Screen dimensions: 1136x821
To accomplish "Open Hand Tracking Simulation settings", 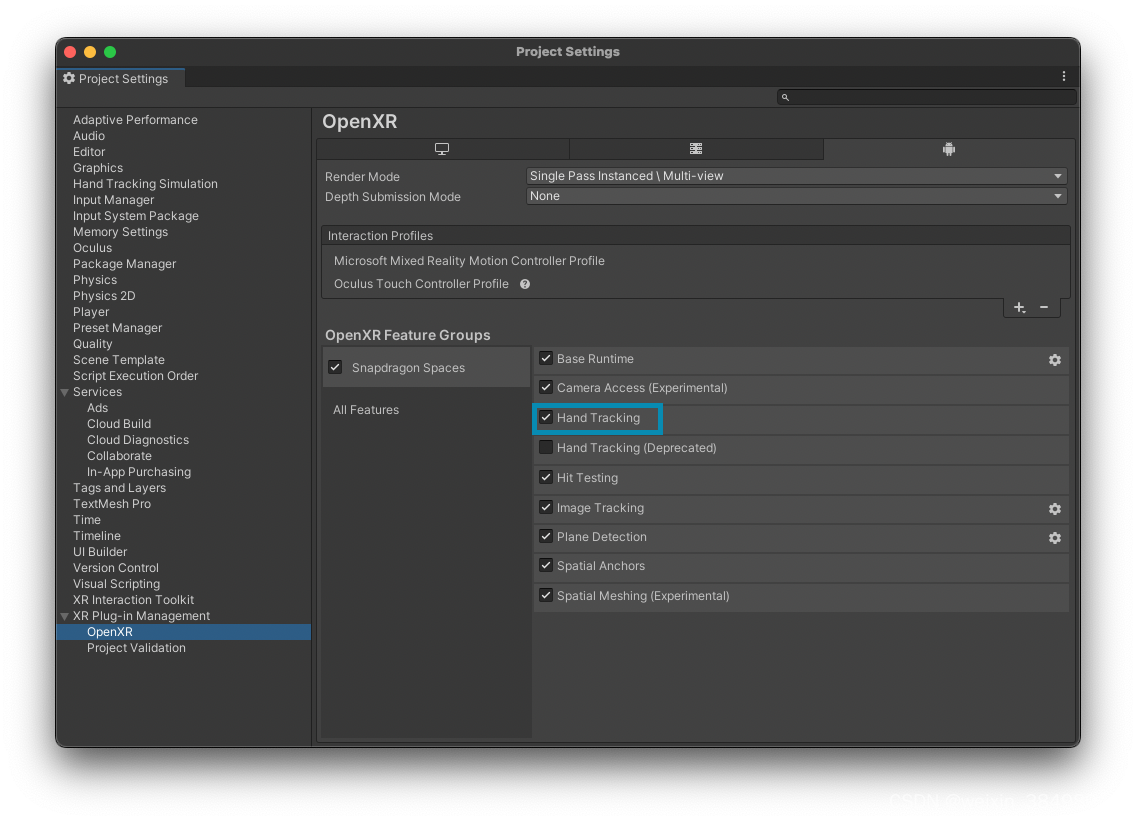I will tap(146, 184).
